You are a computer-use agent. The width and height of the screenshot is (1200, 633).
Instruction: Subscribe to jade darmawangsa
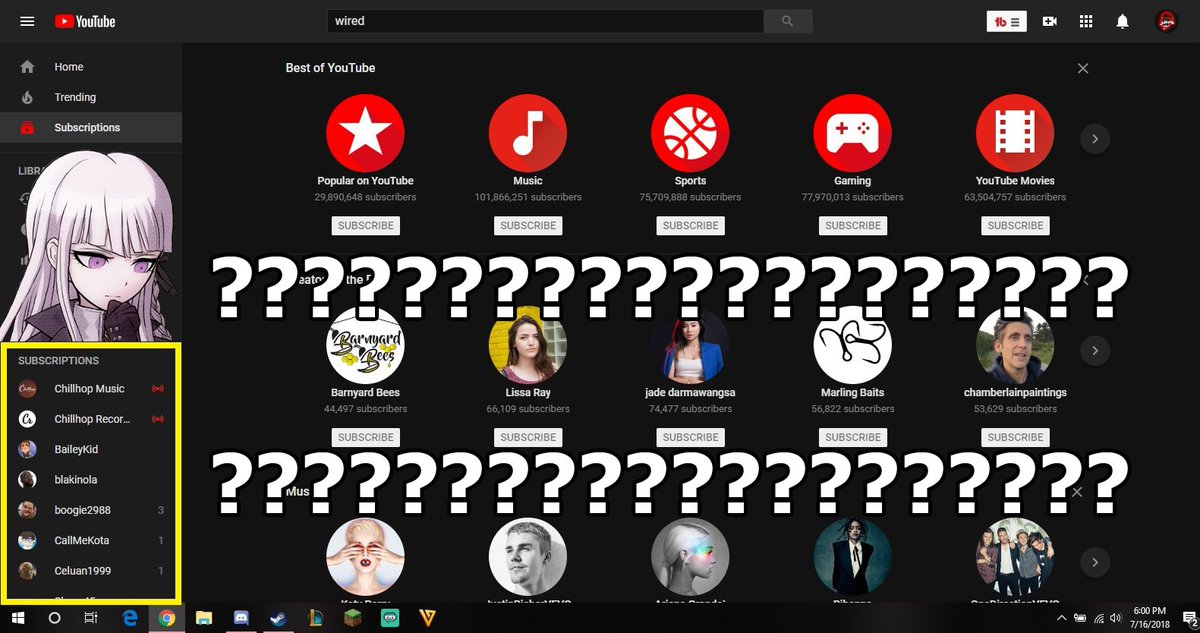pos(690,437)
